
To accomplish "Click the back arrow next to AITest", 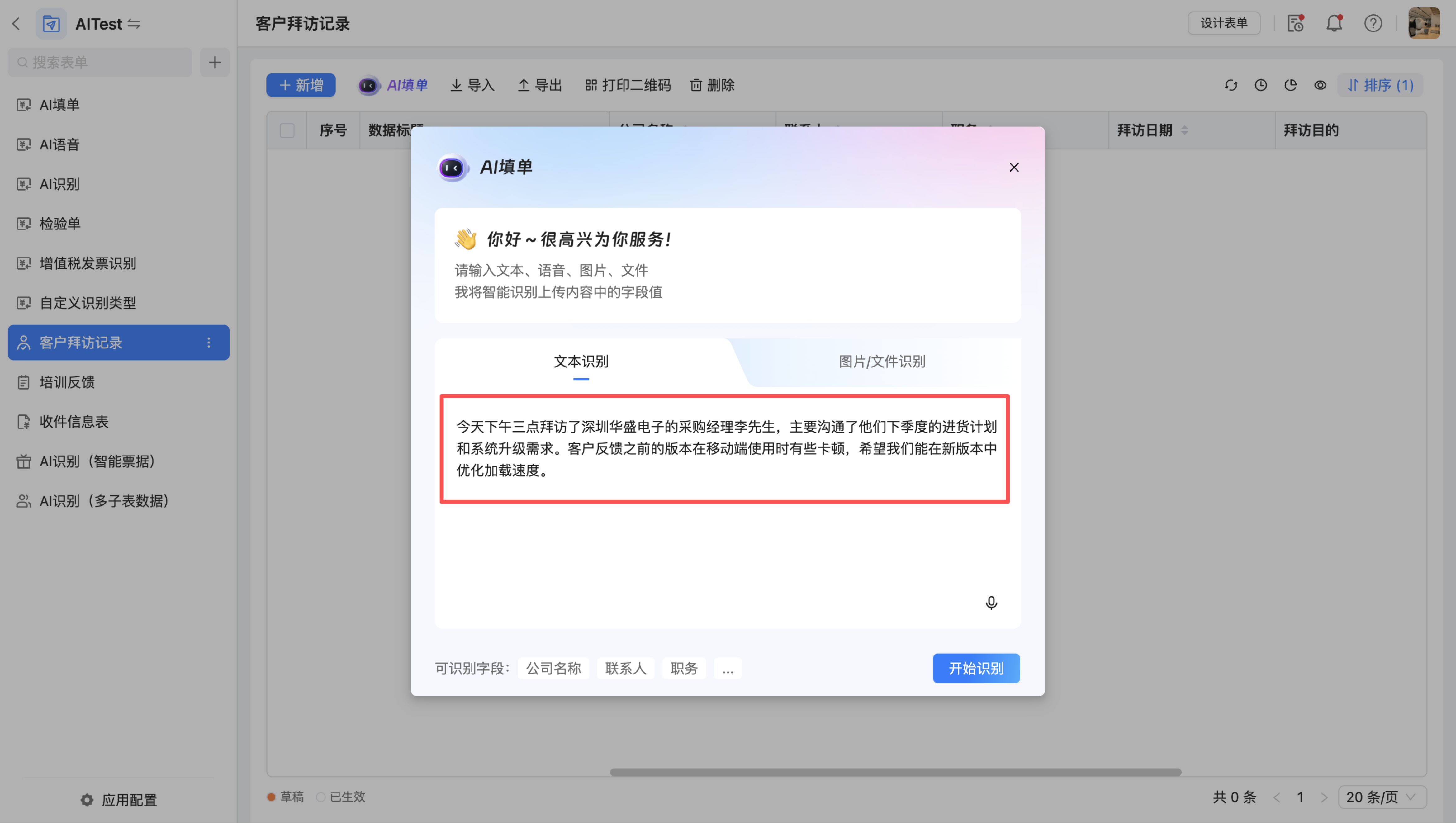I will [17, 24].
